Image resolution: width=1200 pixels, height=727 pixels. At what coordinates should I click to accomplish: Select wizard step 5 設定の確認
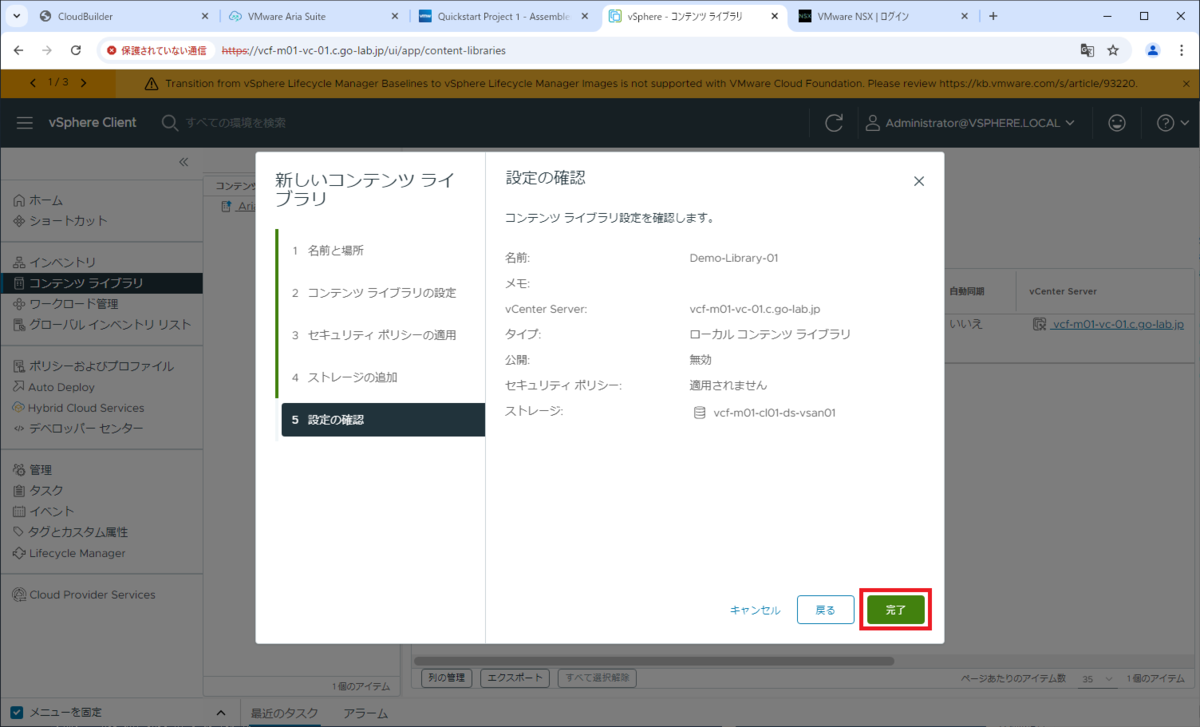[x=383, y=420]
